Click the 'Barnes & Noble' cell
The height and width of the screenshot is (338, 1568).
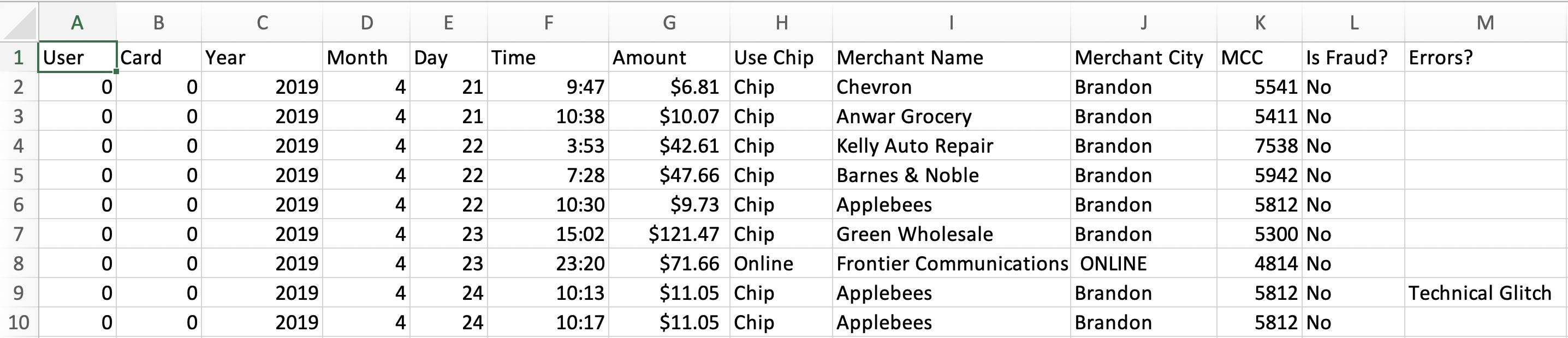click(x=952, y=175)
